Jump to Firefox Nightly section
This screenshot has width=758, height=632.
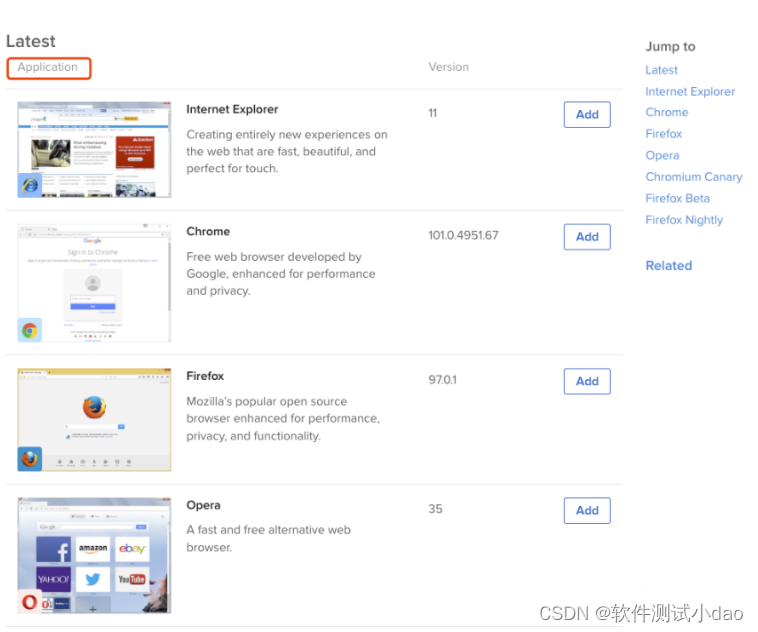[684, 220]
